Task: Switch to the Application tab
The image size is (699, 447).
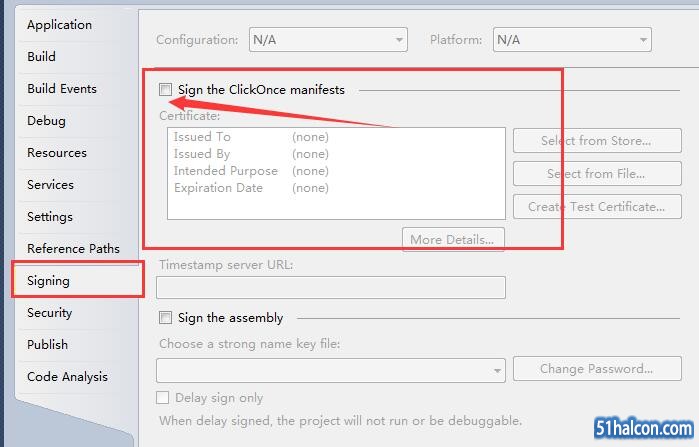Action: point(59,25)
